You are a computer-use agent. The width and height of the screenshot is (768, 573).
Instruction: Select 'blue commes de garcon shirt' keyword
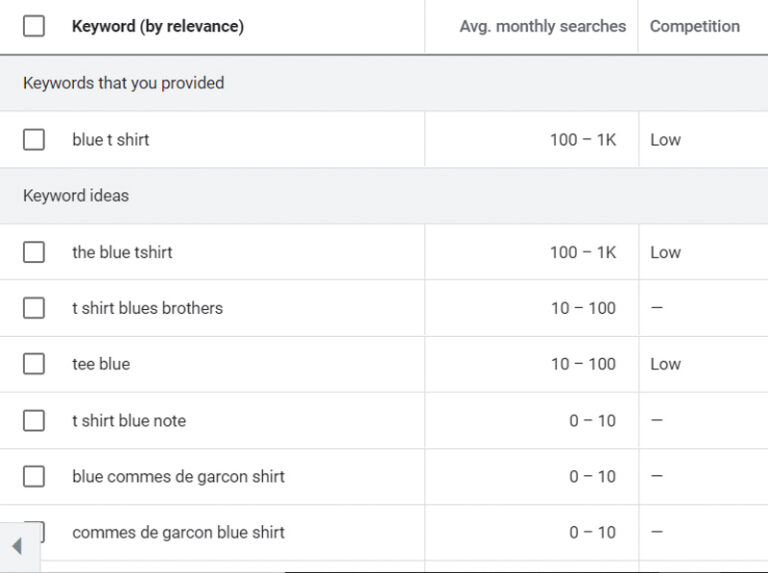(178, 477)
